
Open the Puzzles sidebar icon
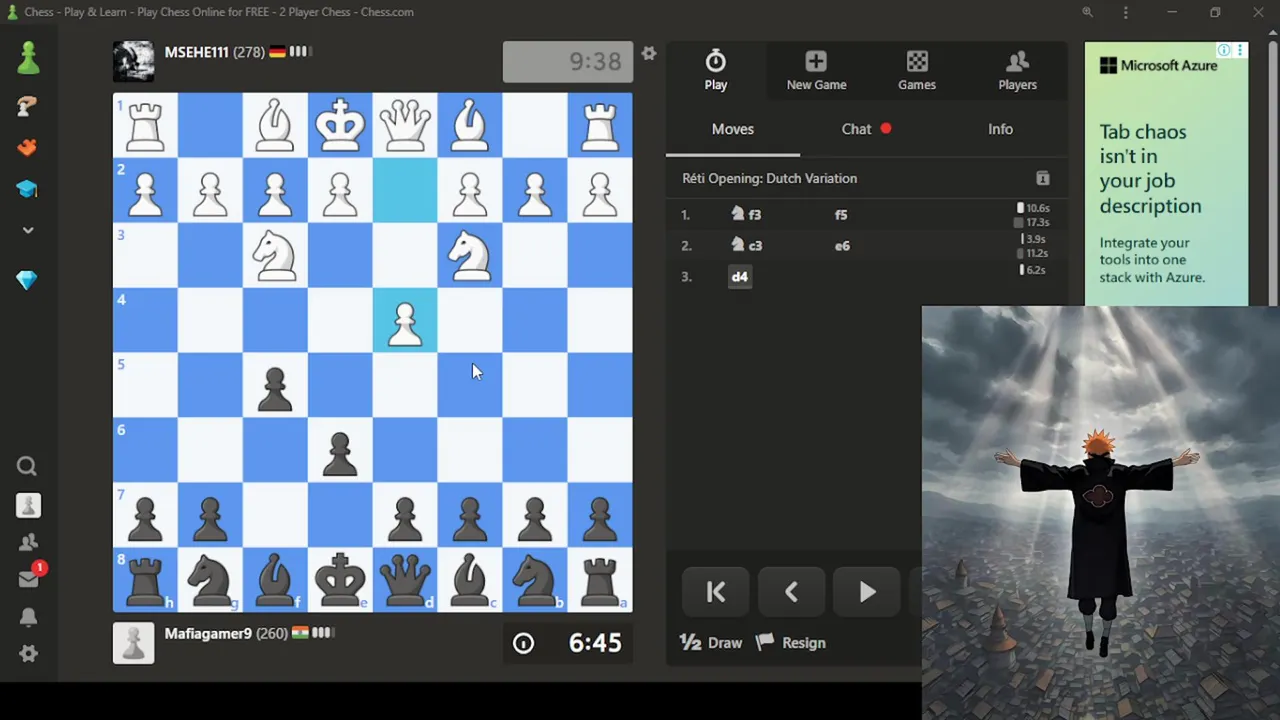point(28,147)
